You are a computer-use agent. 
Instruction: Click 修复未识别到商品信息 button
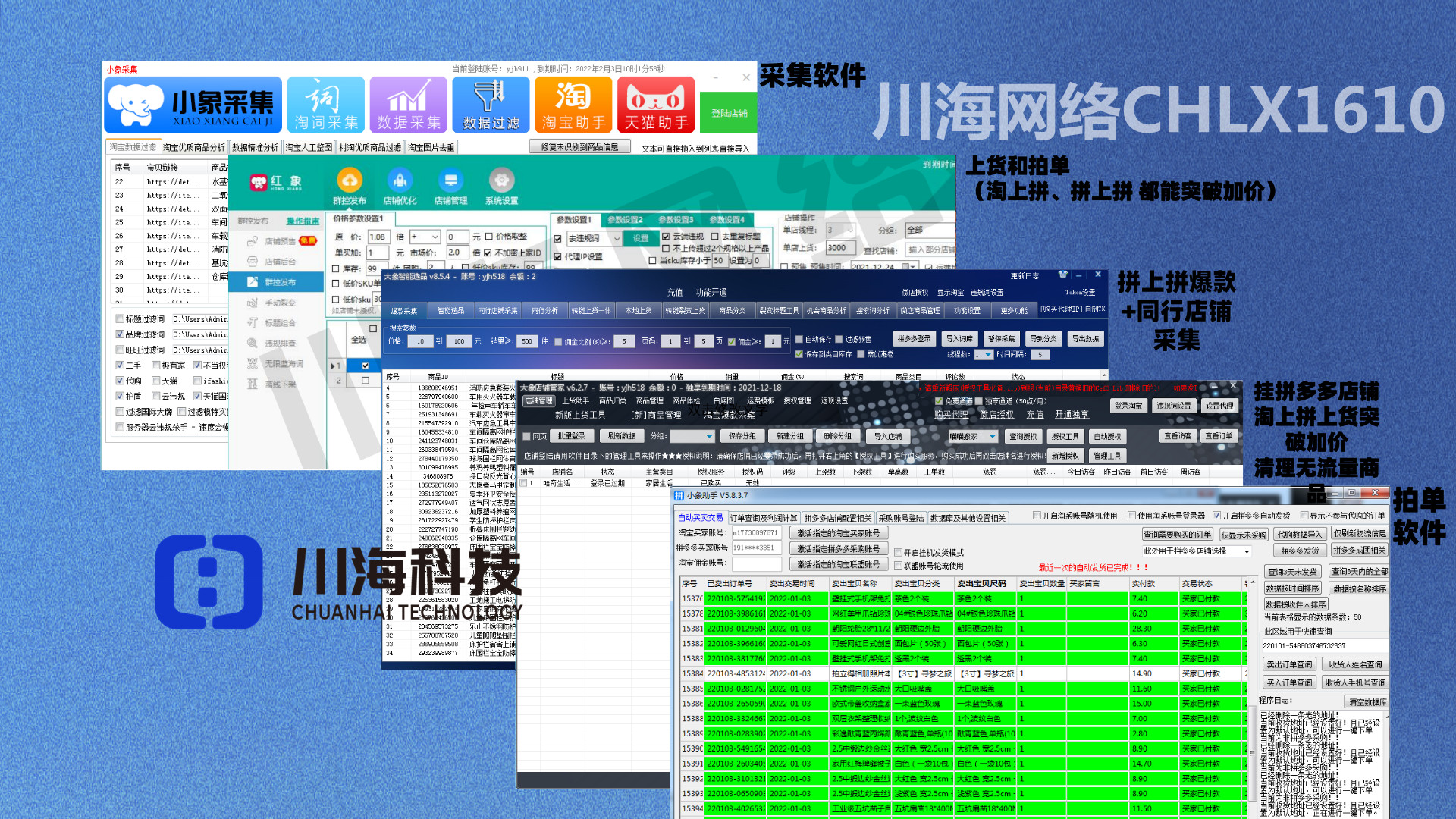point(579,147)
